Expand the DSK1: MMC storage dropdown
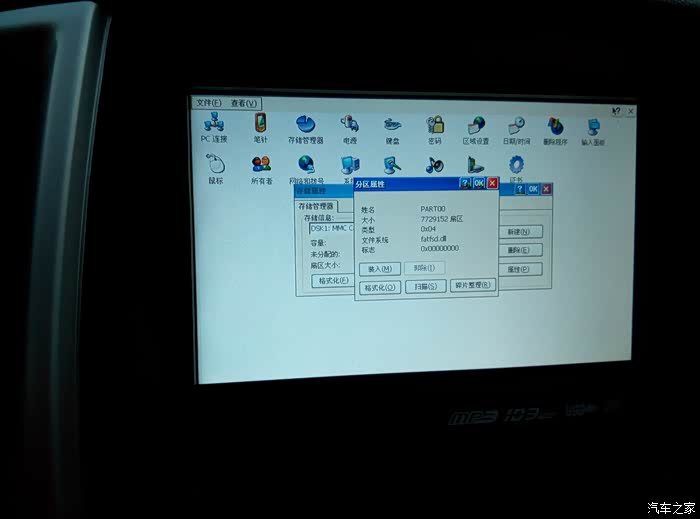The image size is (700, 519). 331,228
